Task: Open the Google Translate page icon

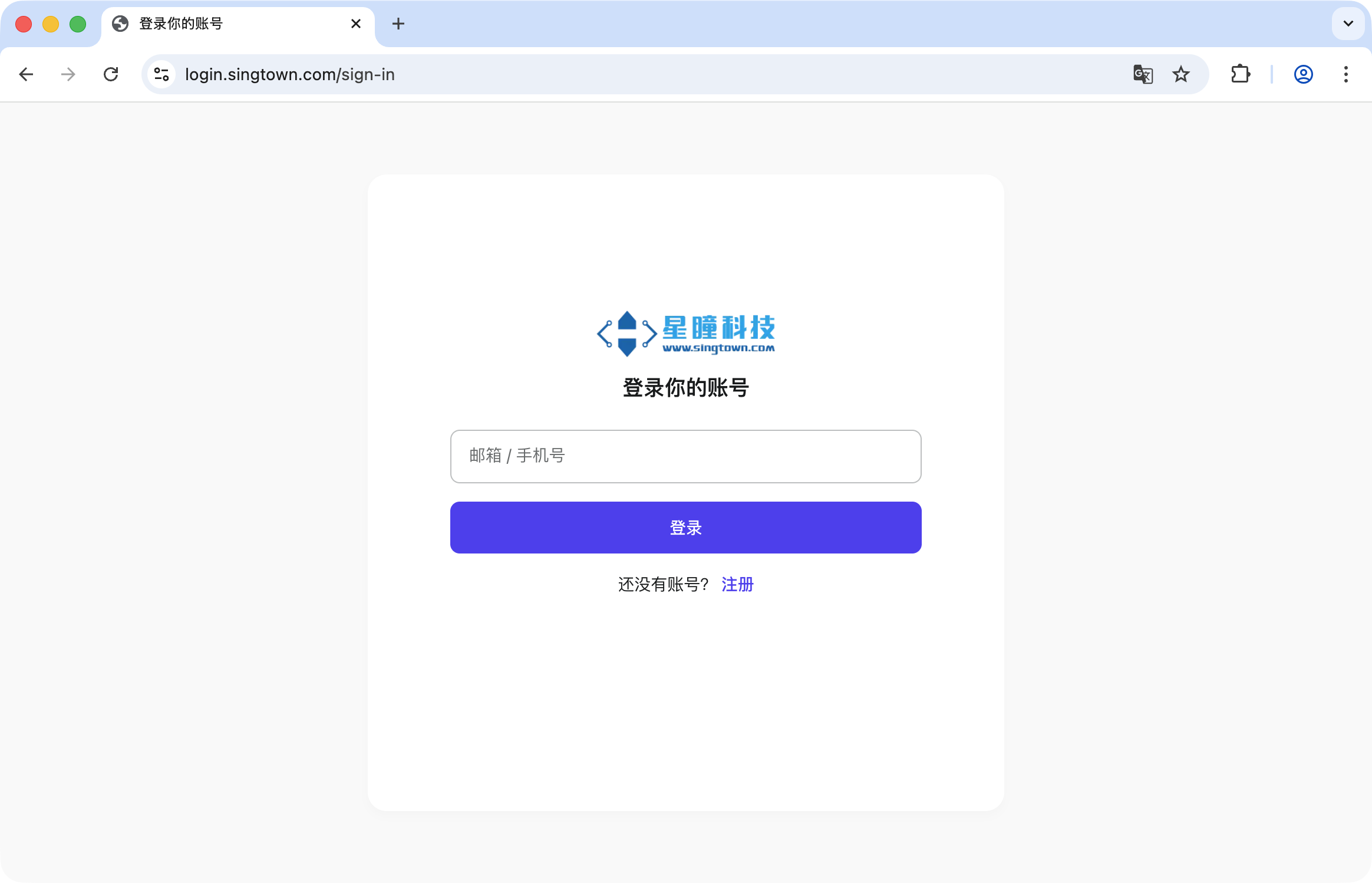Action: (x=1143, y=74)
